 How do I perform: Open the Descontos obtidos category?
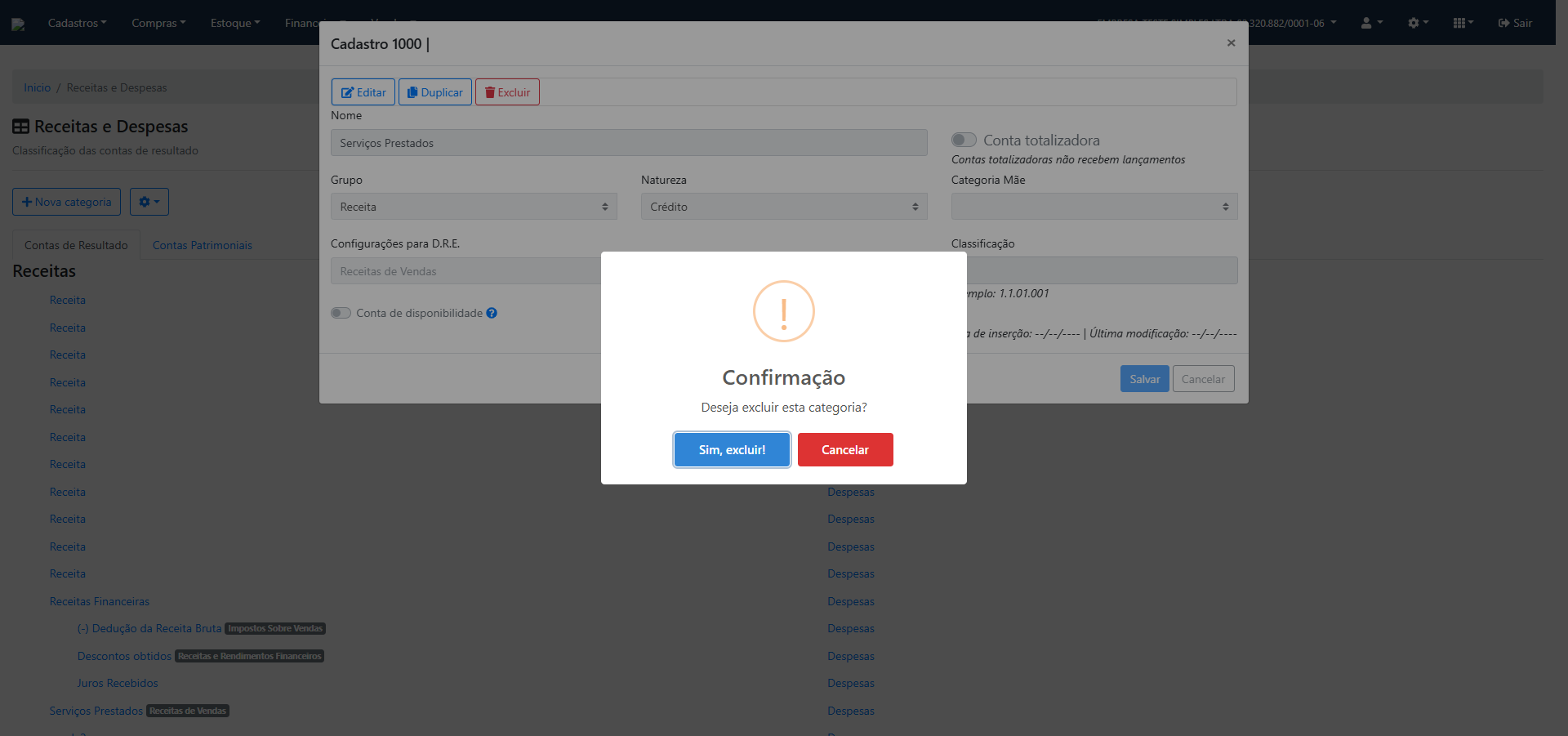(124, 656)
